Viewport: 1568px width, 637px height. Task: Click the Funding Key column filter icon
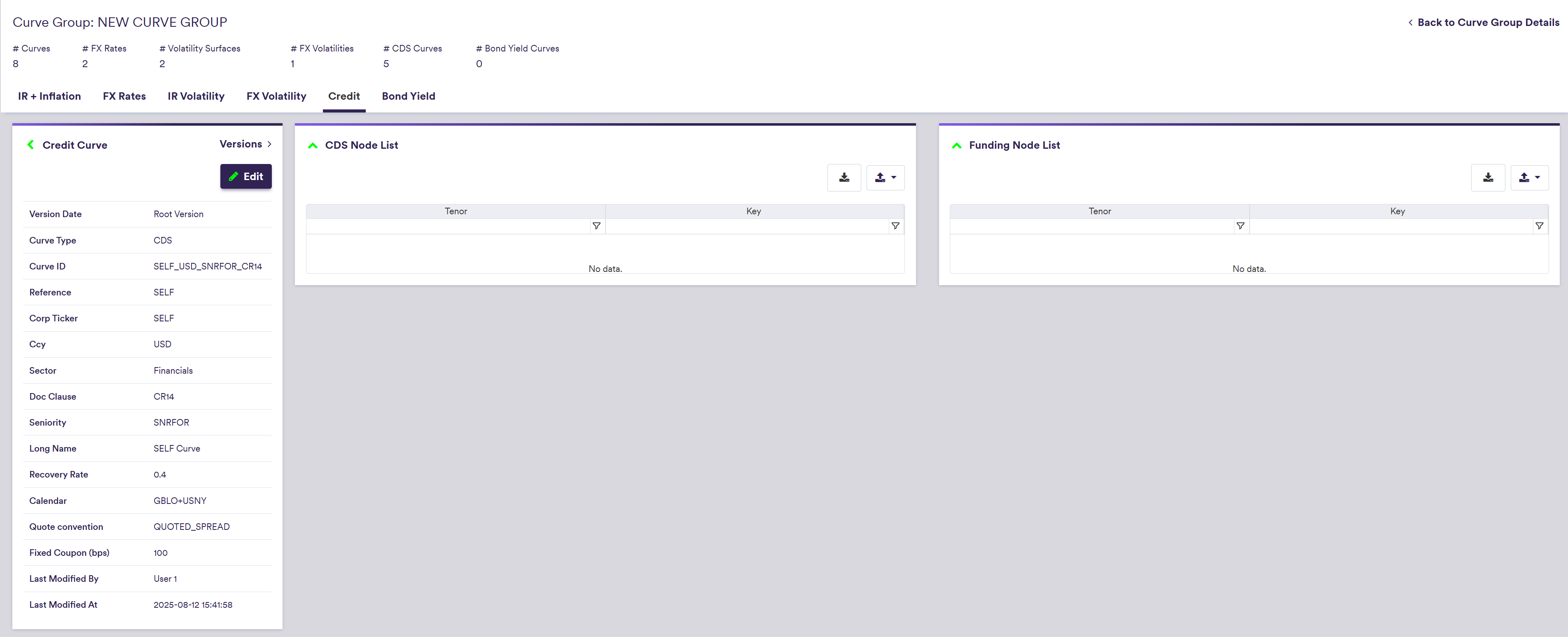1539,226
